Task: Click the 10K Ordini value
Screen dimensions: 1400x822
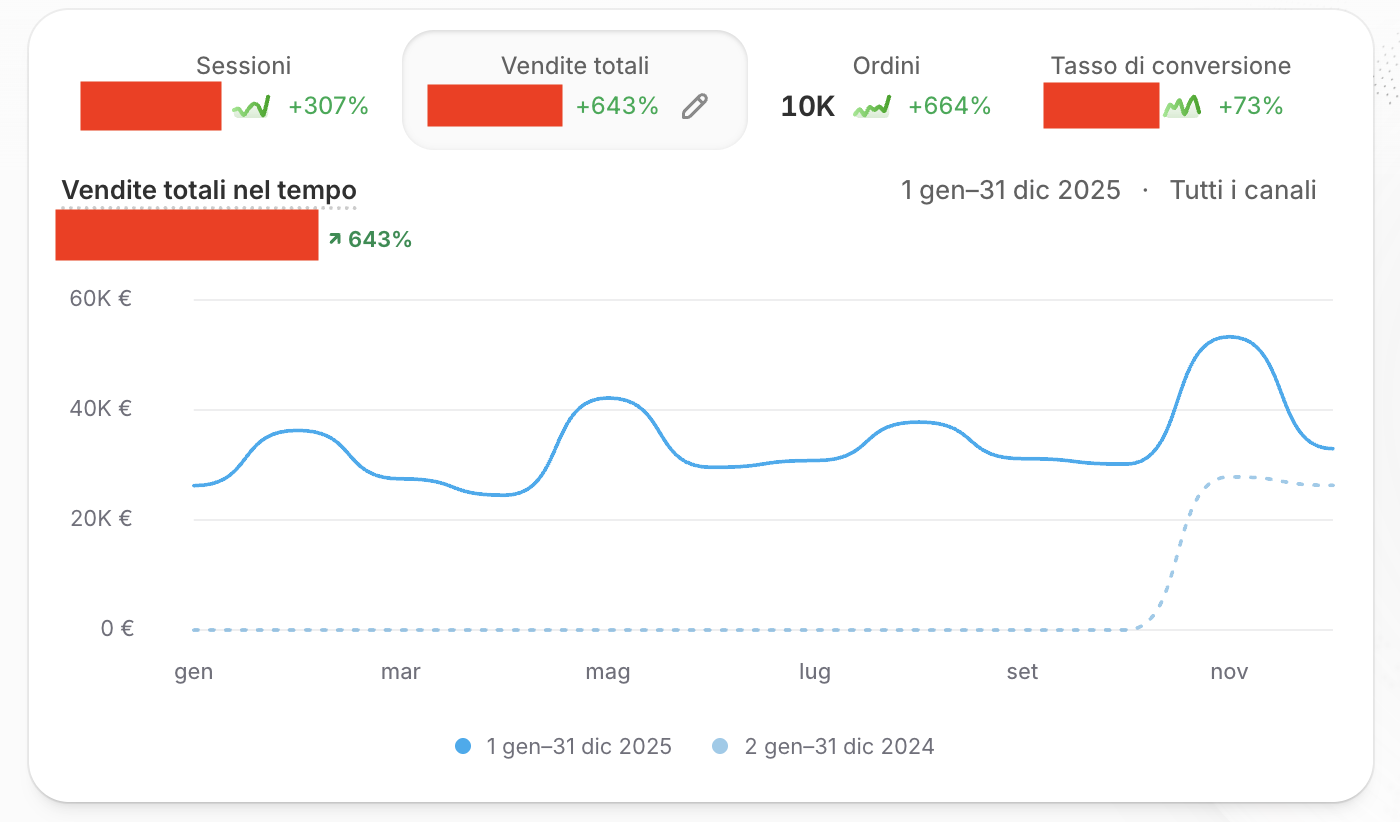Action: click(808, 107)
